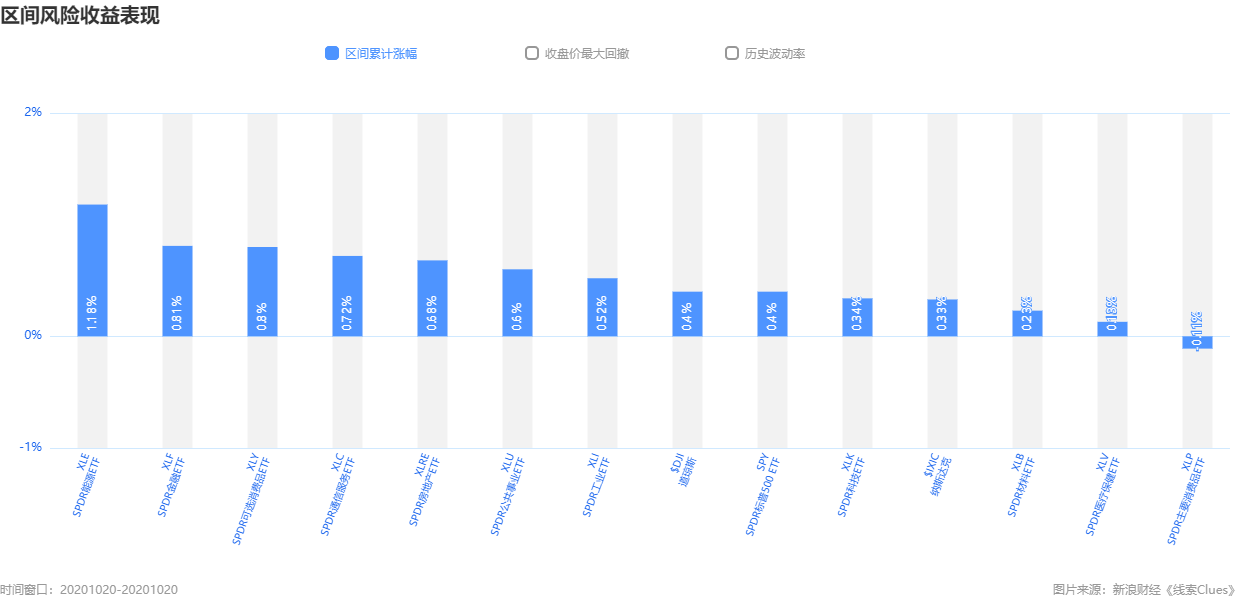Click the XLF bar showing 0.81%
The height and width of the screenshot is (600, 1240).
point(177,291)
